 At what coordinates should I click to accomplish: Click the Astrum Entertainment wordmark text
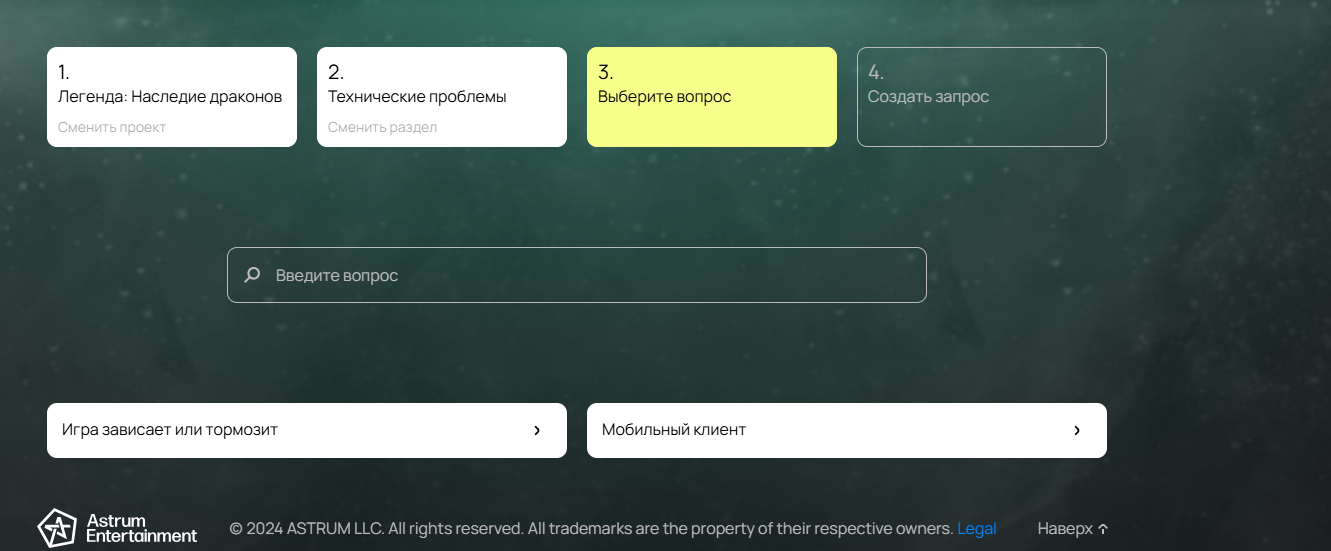click(x=141, y=528)
